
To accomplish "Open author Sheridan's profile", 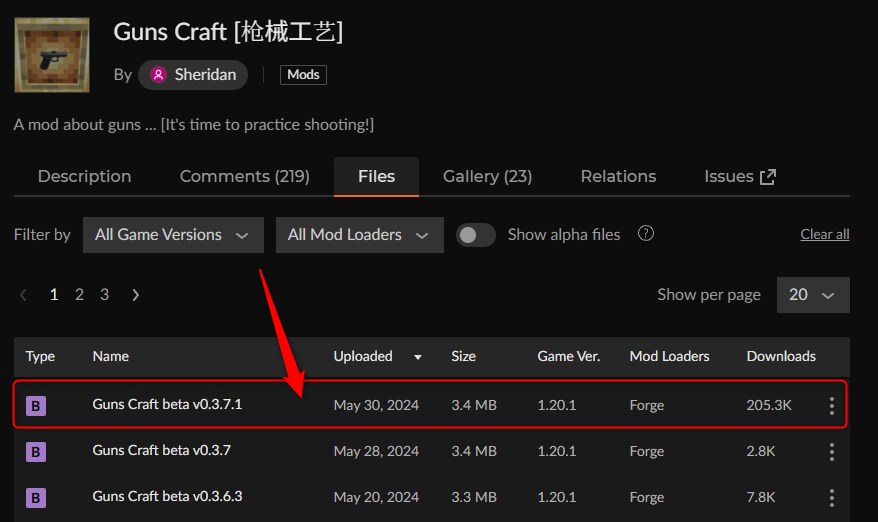I will [x=193, y=74].
